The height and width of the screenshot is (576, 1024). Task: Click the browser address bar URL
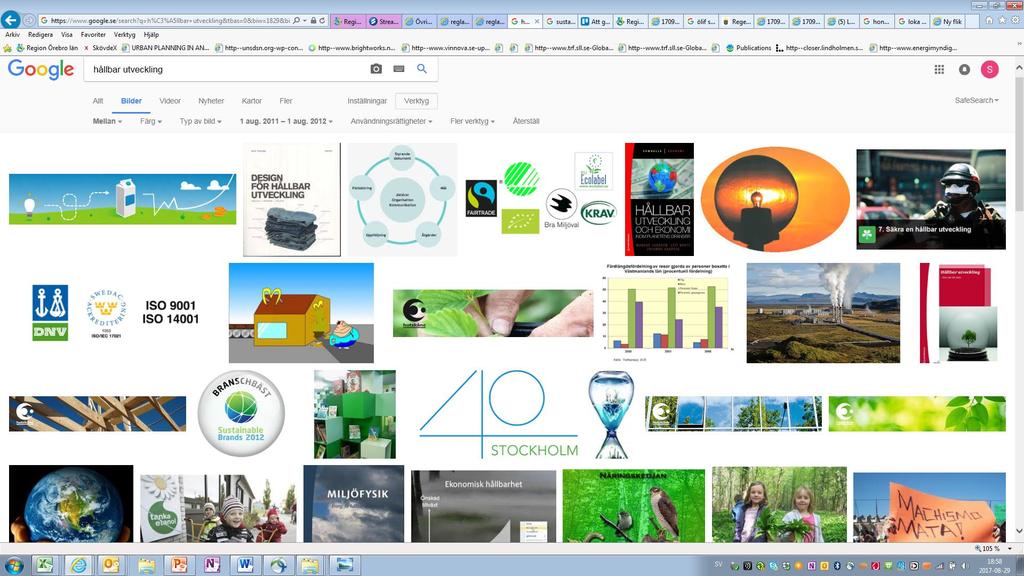pyautogui.click(x=170, y=21)
